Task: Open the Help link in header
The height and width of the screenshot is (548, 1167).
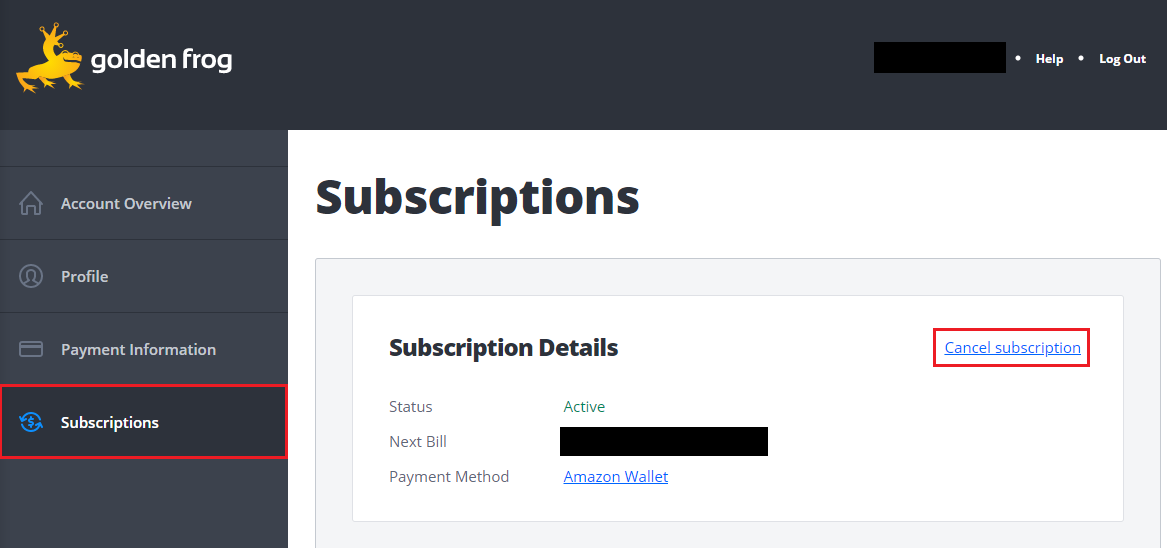Action: (x=1049, y=59)
